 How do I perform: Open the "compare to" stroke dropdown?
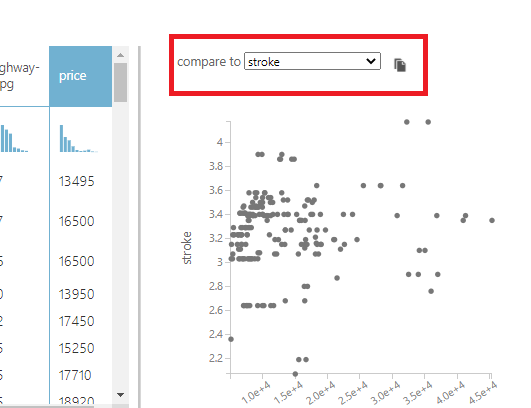(312, 61)
